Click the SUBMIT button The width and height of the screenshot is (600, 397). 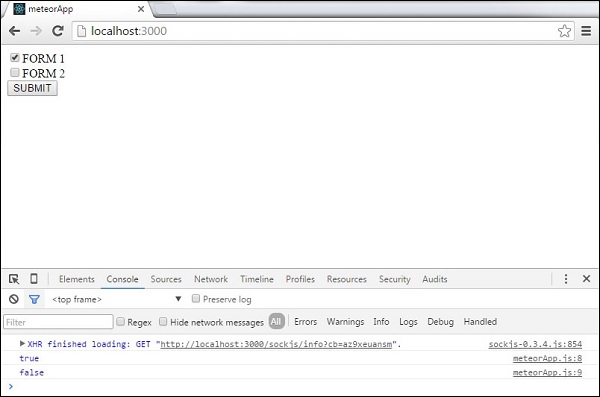tap(33, 88)
